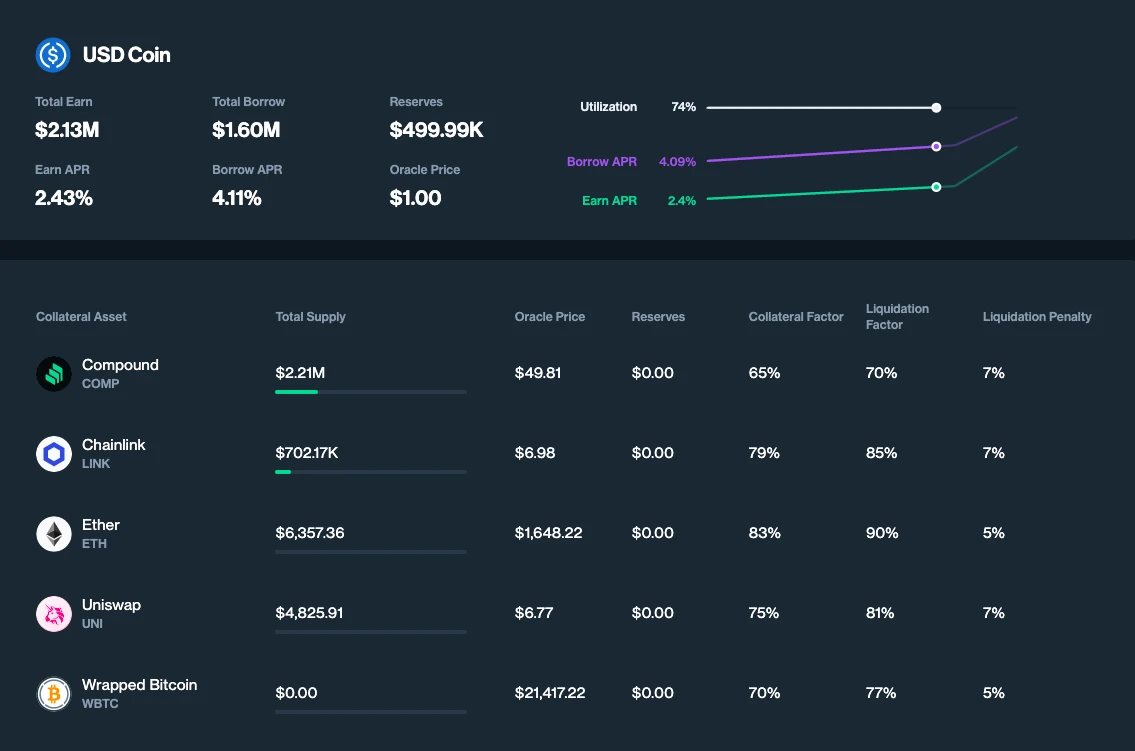Viewport: 1135px width, 751px height.
Task: Click the Compound COMP token icon
Action: click(x=54, y=374)
